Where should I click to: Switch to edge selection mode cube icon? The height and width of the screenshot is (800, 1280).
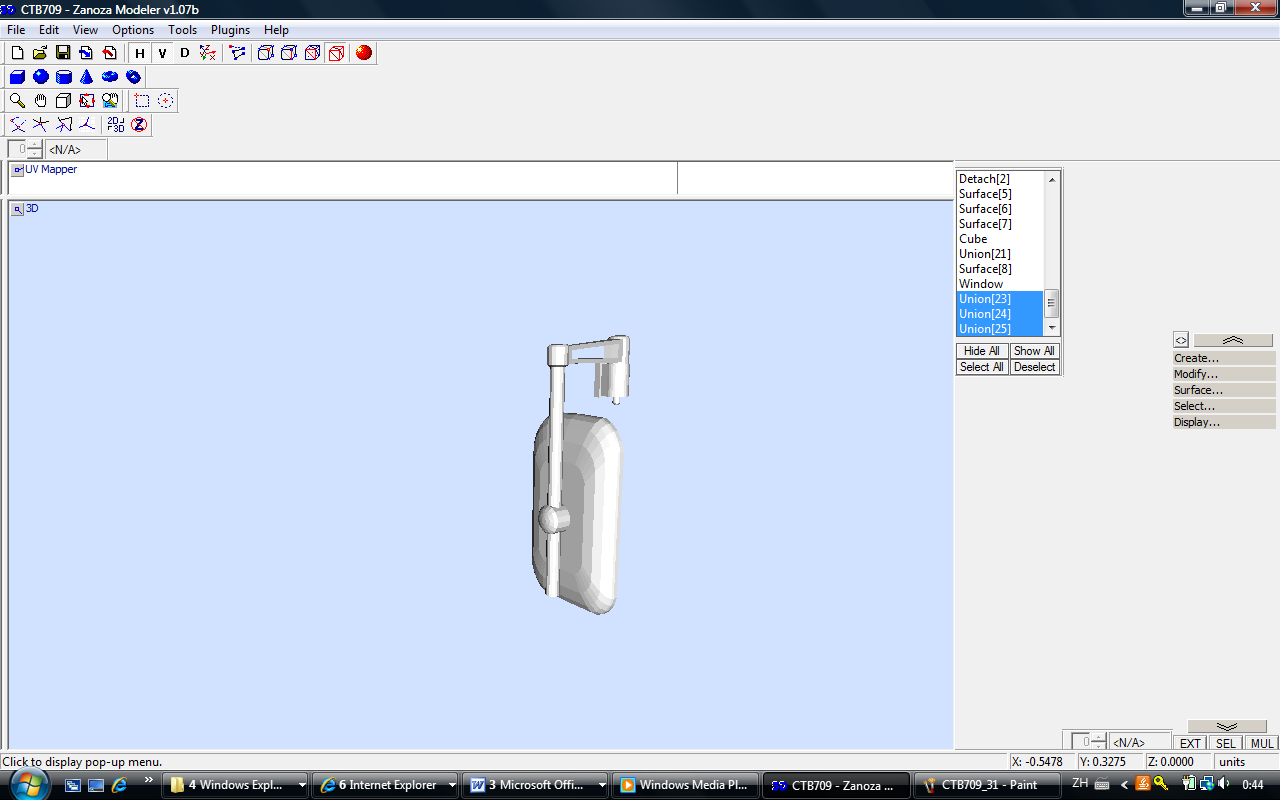click(x=289, y=53)
